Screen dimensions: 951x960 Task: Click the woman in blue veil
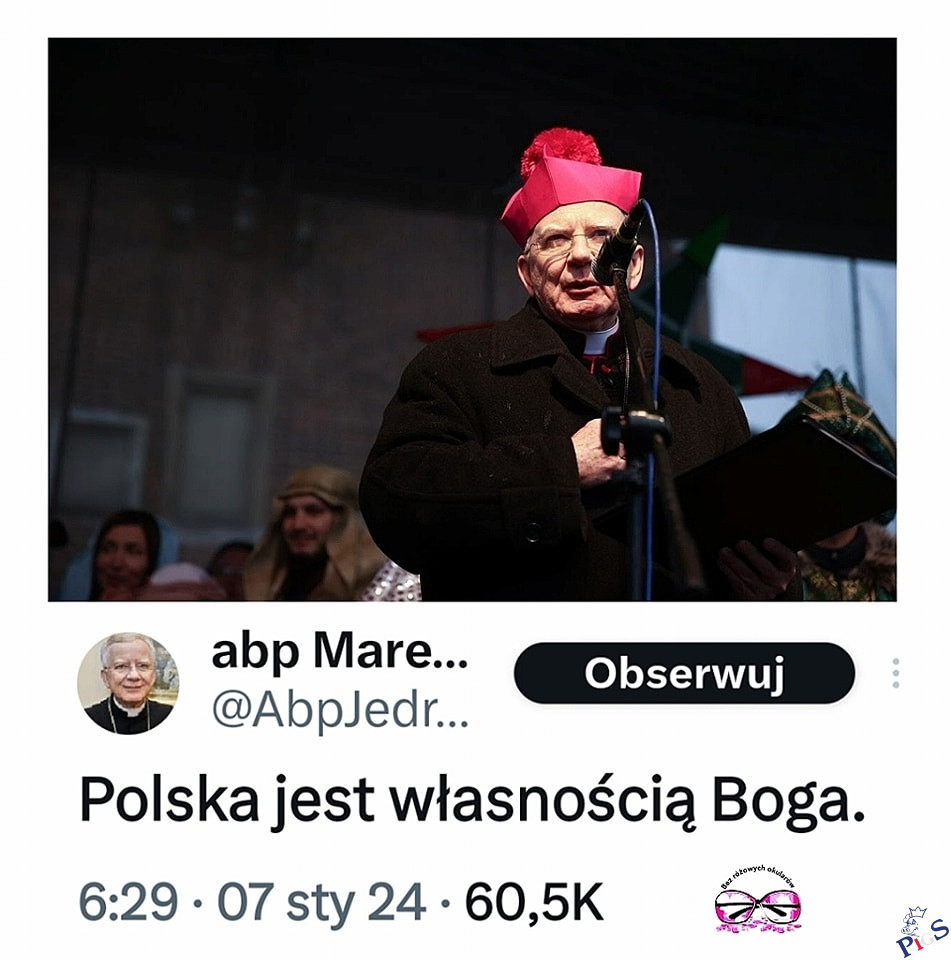pyautogui.click(x=123, y=556)
